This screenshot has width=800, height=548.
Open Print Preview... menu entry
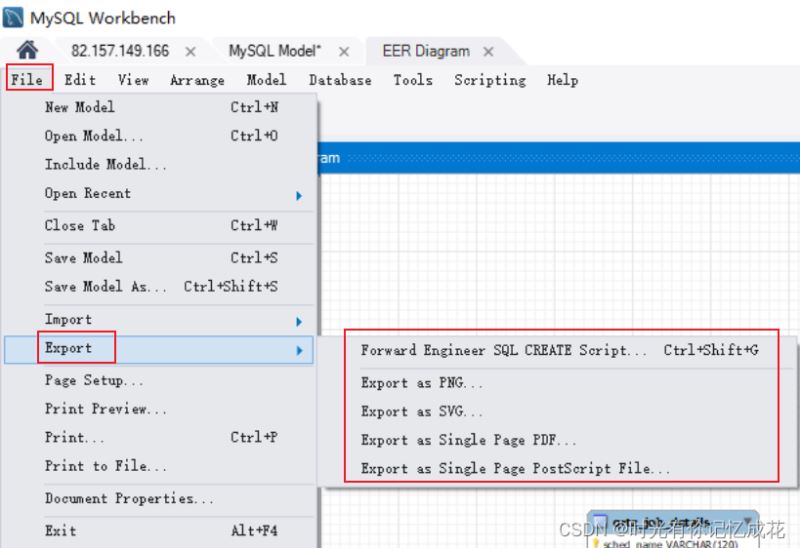pyautogui.click(x=159, y=409)
